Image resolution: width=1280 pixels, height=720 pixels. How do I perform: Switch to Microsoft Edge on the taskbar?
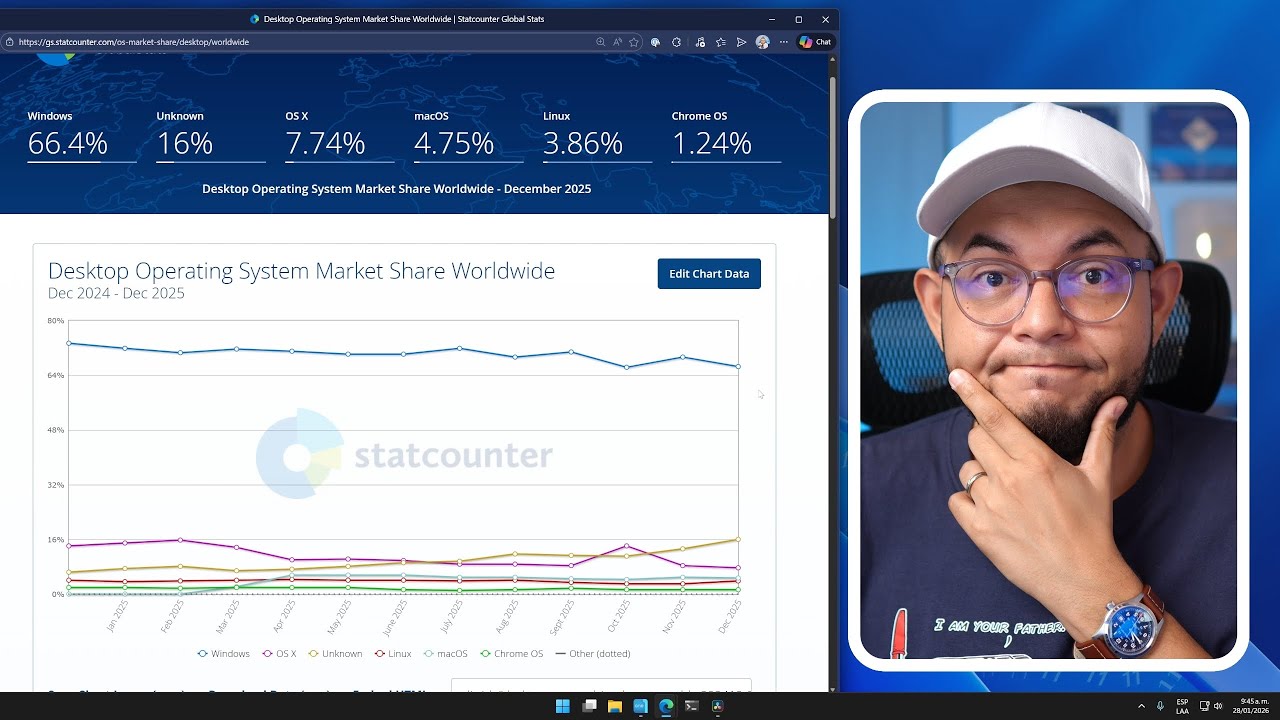click(666, 706)
